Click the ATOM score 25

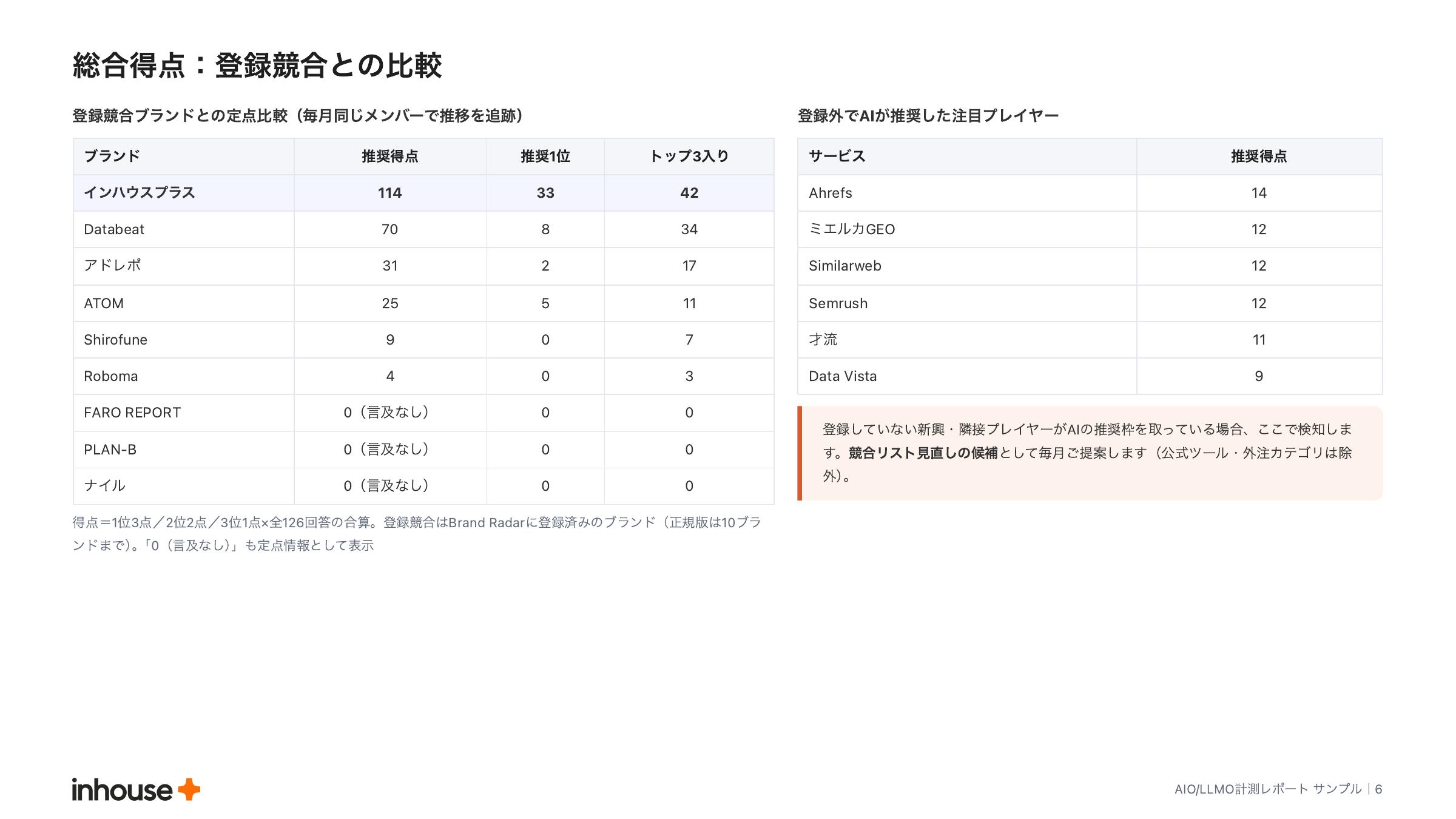390,303
